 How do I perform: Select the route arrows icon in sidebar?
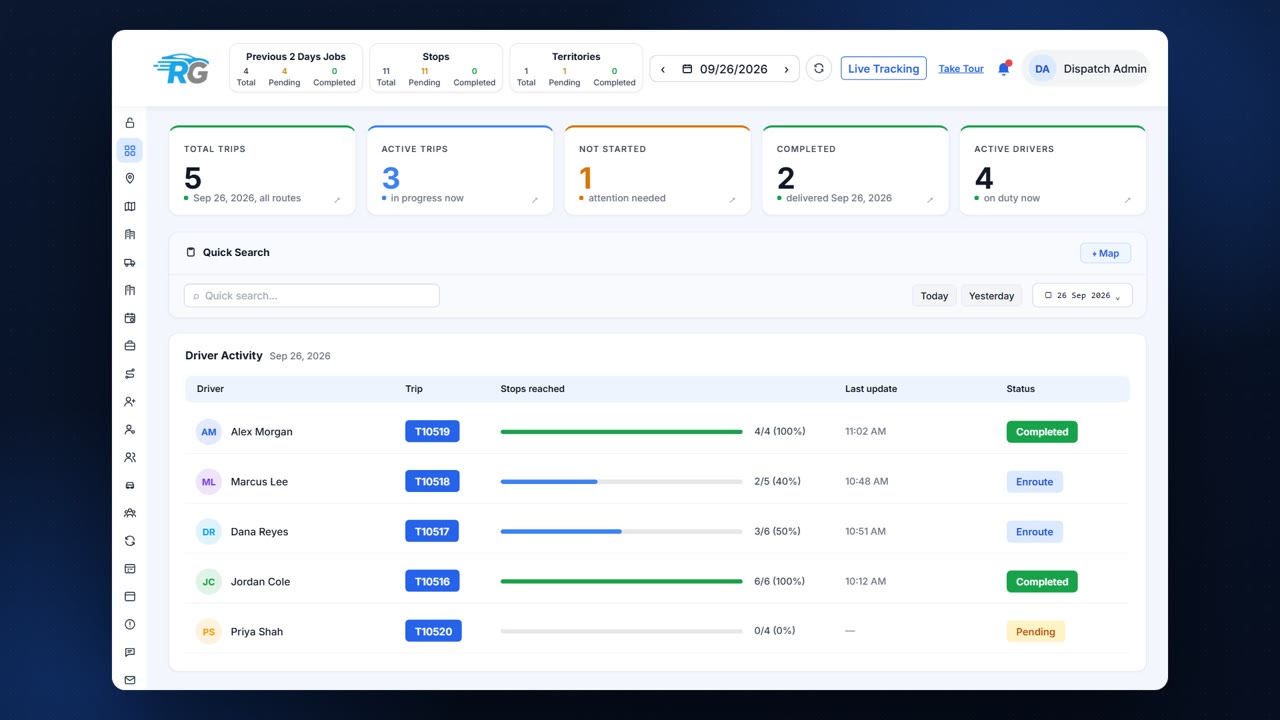[129, 374]
